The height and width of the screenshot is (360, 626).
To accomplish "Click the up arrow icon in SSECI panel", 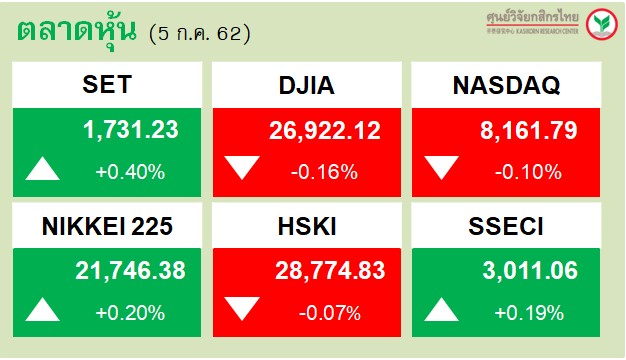I will pos(441,309).
